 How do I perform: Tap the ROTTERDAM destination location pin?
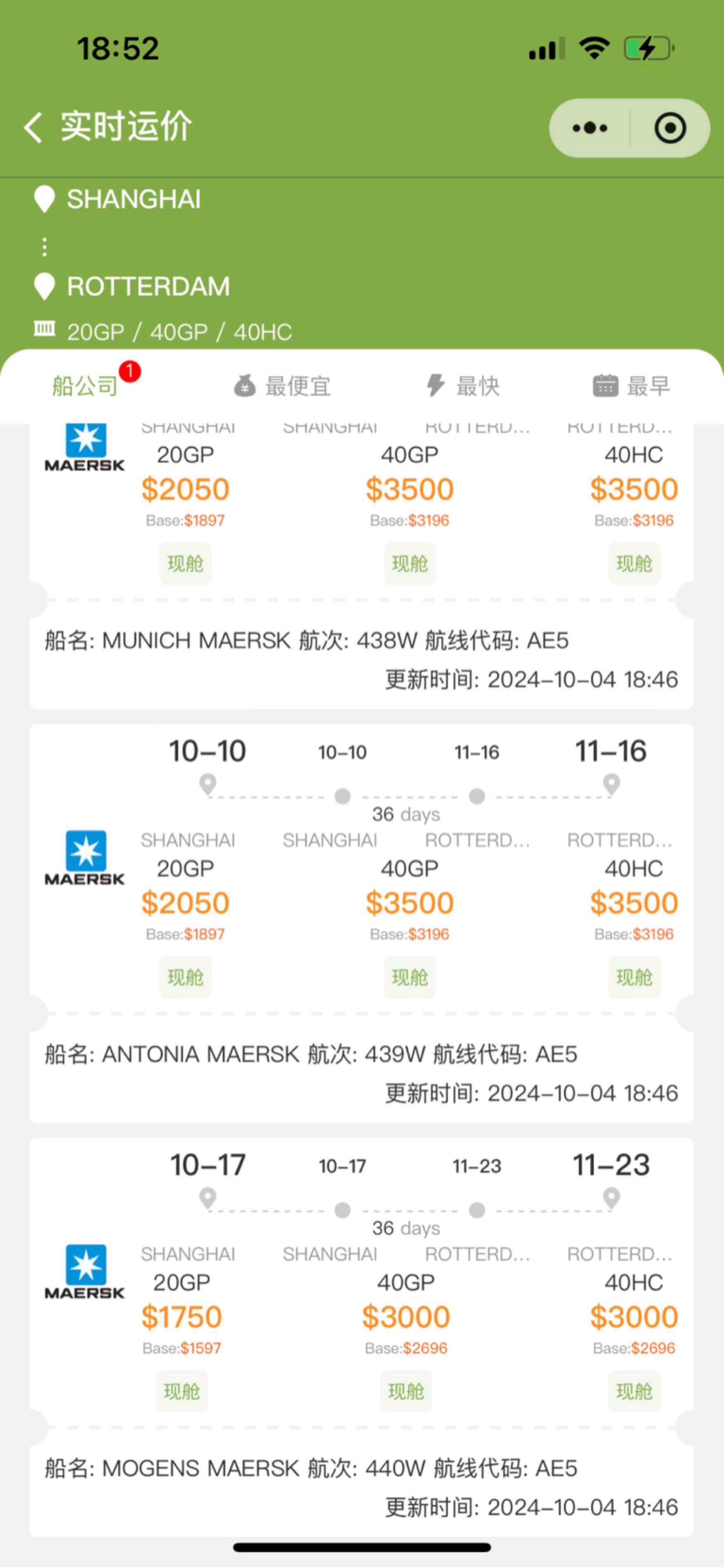(44, 286)
